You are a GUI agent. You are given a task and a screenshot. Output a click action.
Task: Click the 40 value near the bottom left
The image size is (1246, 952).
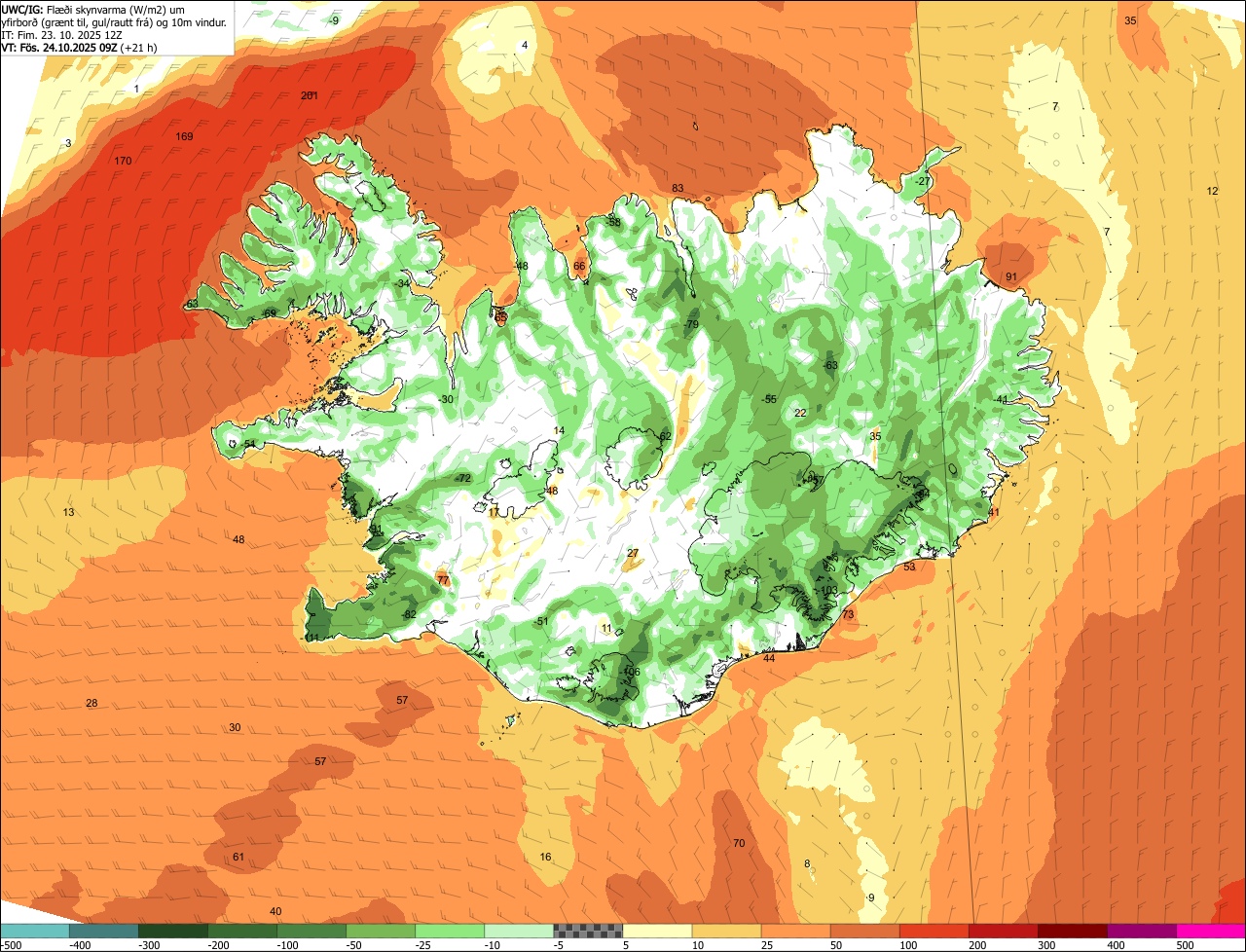(275, 911)
